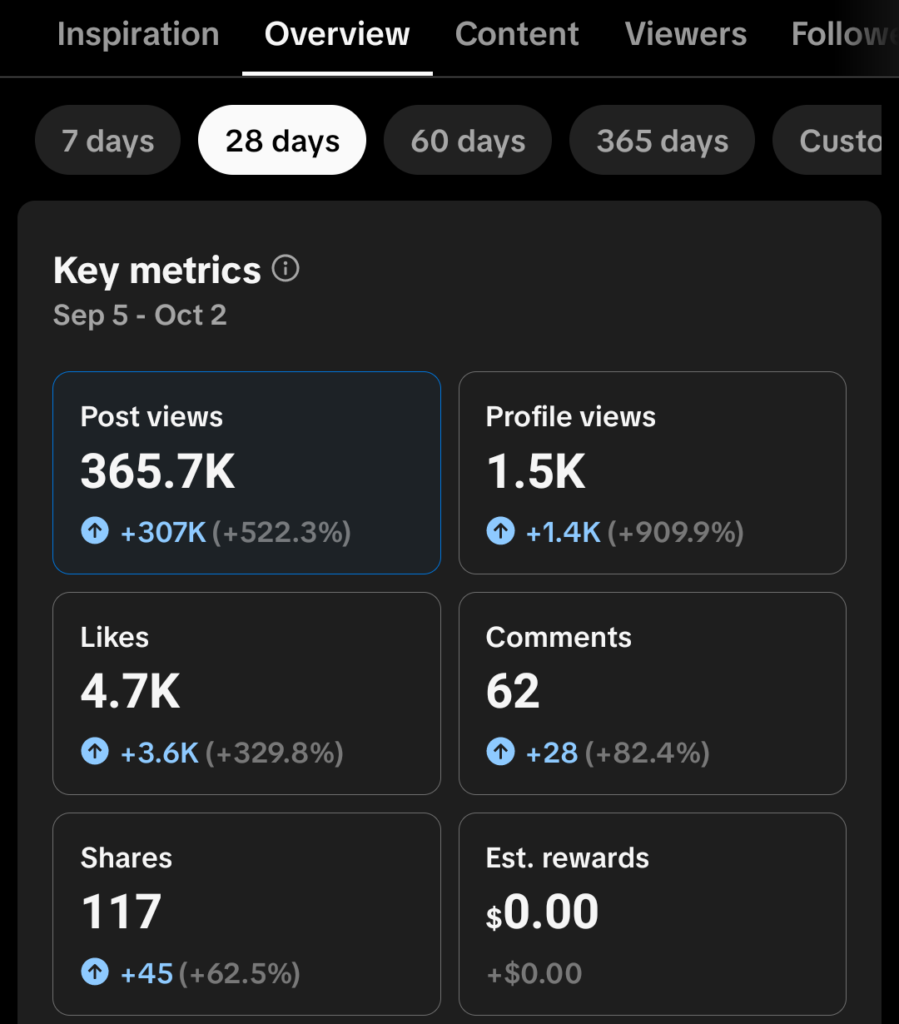The image size is (899, 1024).
Task: Open the Custom date range option
Action: click(x=827, y=140)
